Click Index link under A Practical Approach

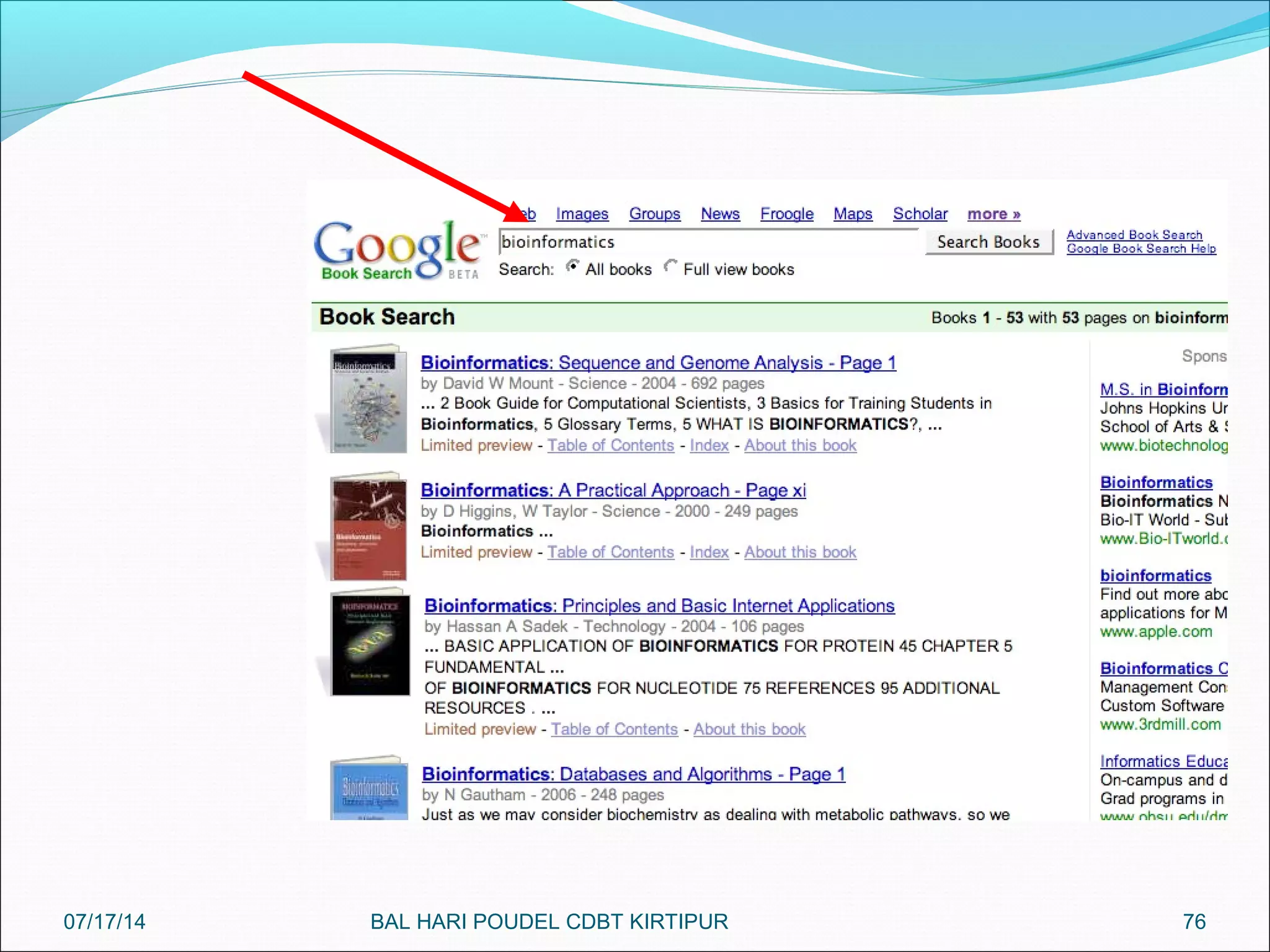[x=709, y=552]
